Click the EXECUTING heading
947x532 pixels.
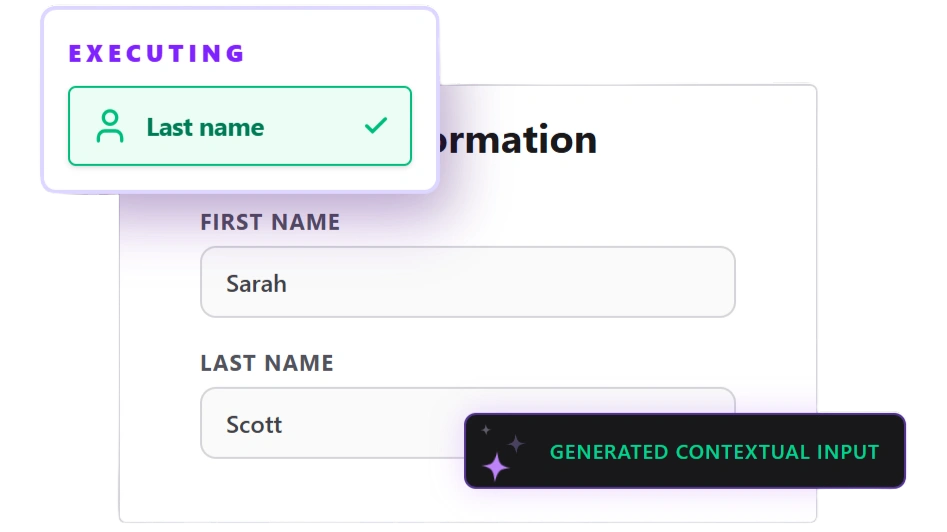(156, 53)
